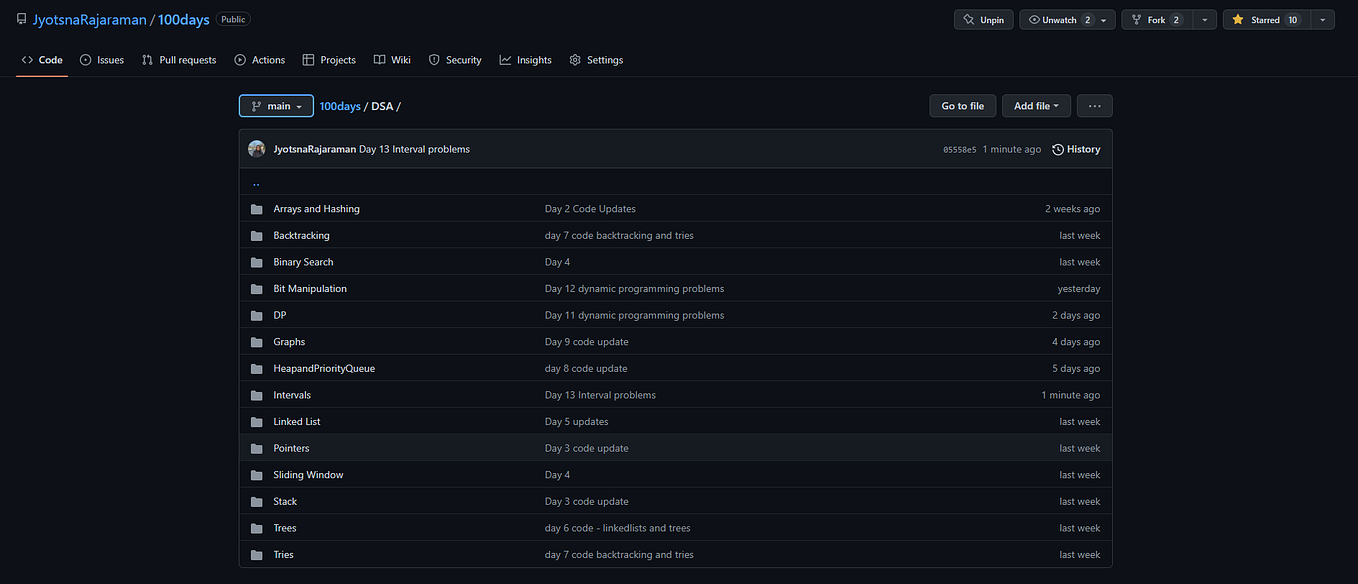1358x584 pixels.
Task: Click the parent directory row labeled ..
Action: point(256,182)
